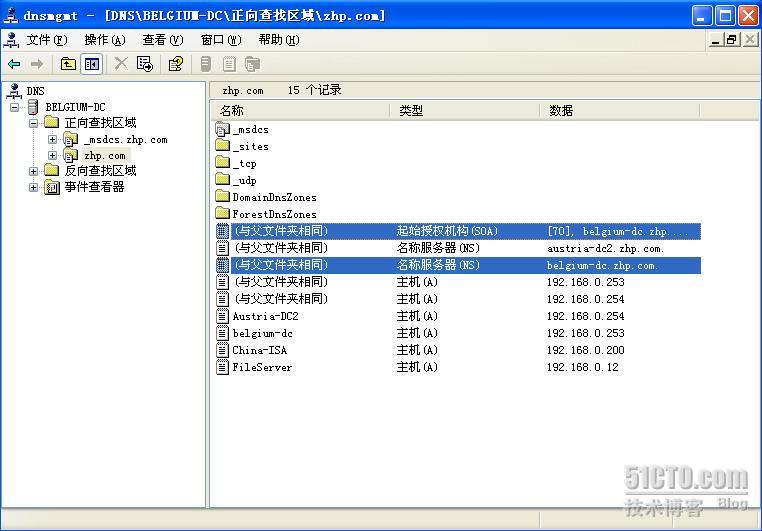The image size is (762, 531).
Task: Select the DNS root node icon
Action: (14, 91)
